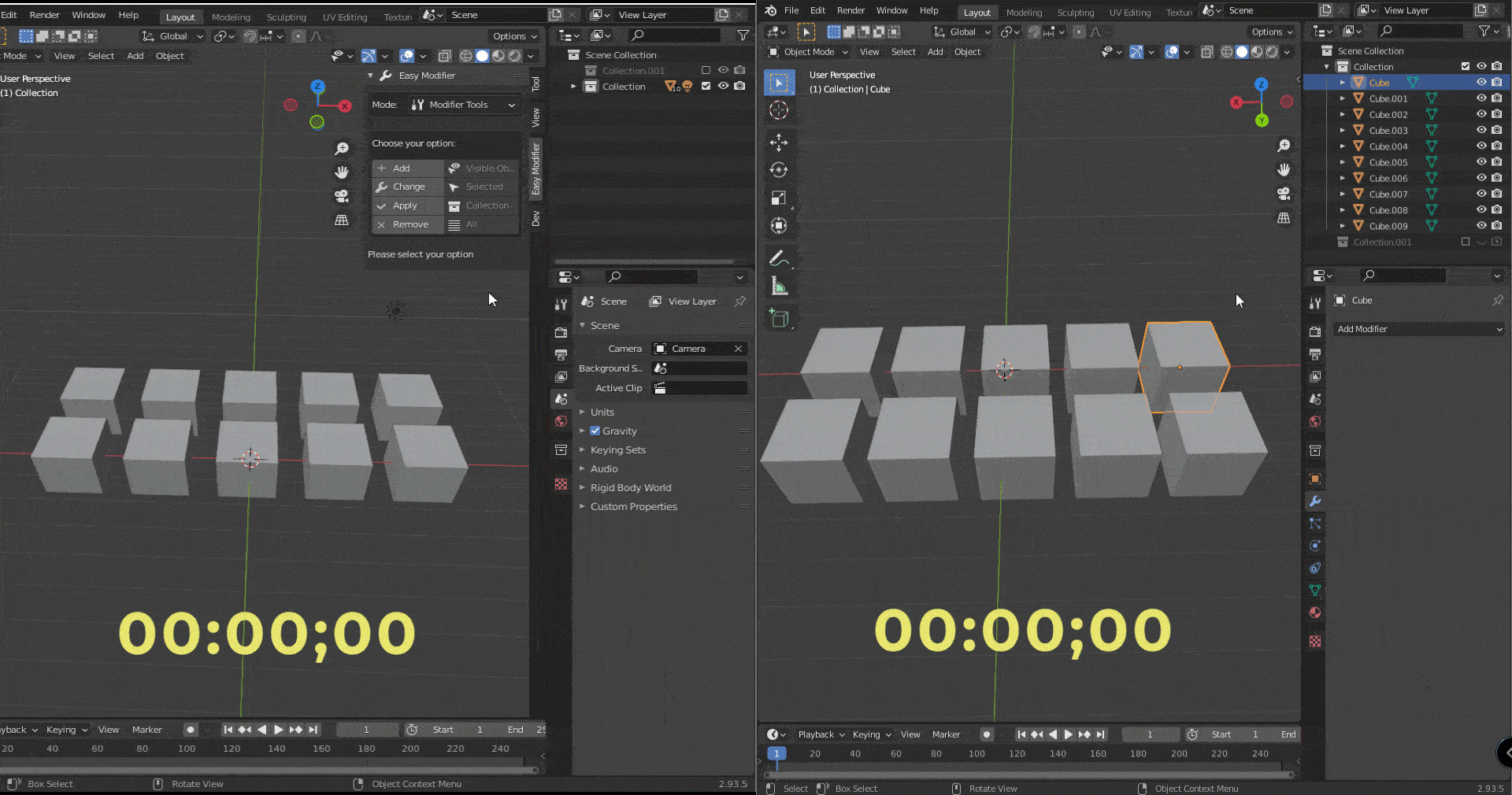Open Easy Modifier sidebar tab
This screenshot has width=1512, height=795.
(535, 168)
